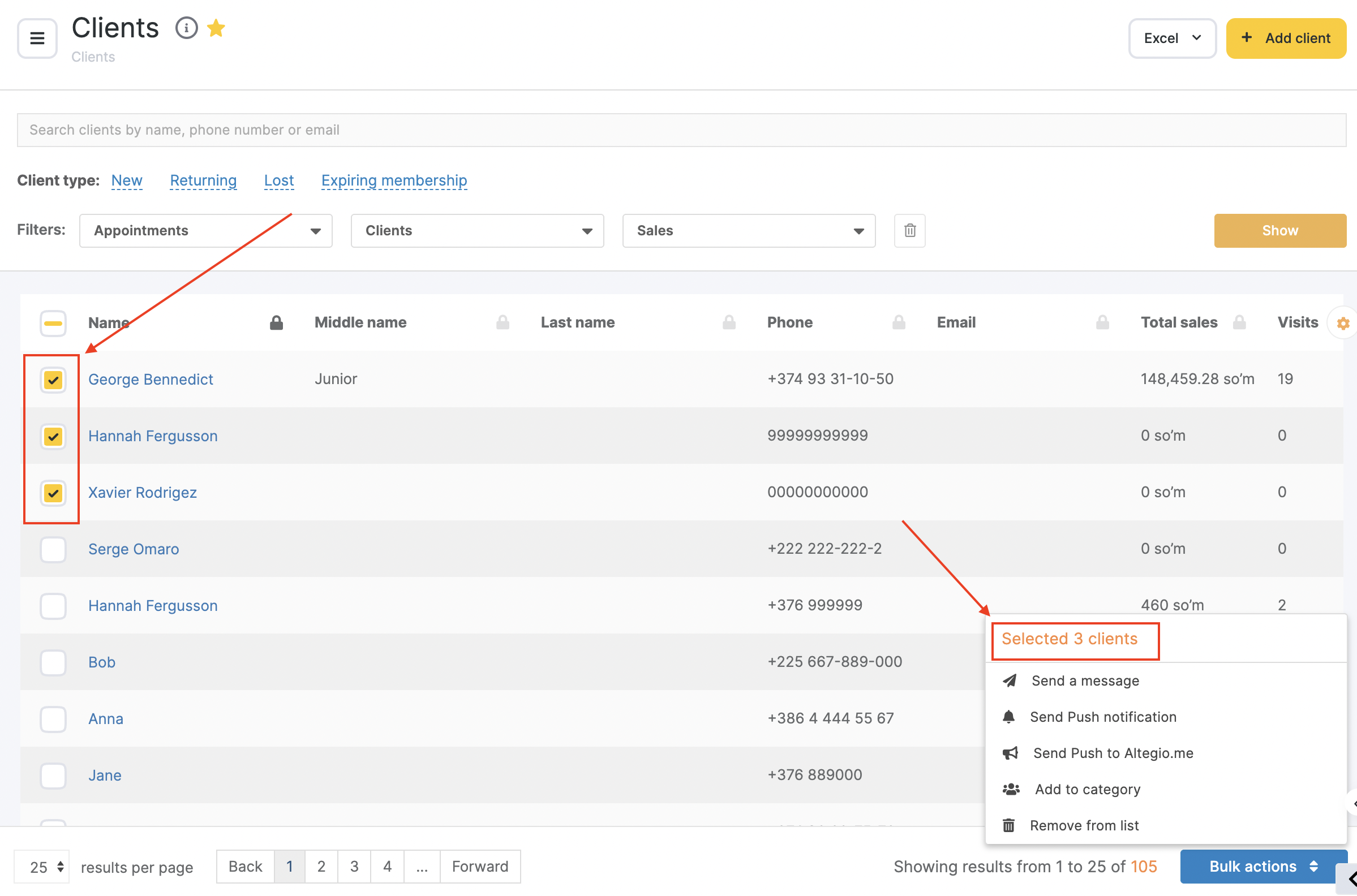Click the info icon beside Clients title

point(186,28)
